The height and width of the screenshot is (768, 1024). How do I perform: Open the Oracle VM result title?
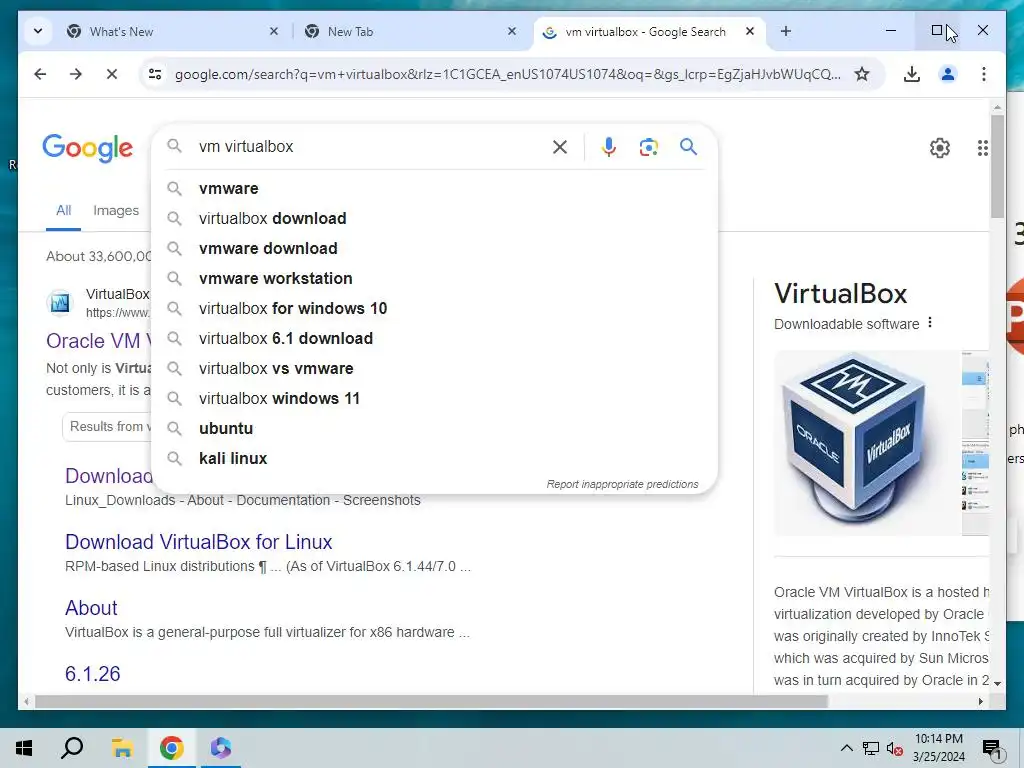[98, 341]
